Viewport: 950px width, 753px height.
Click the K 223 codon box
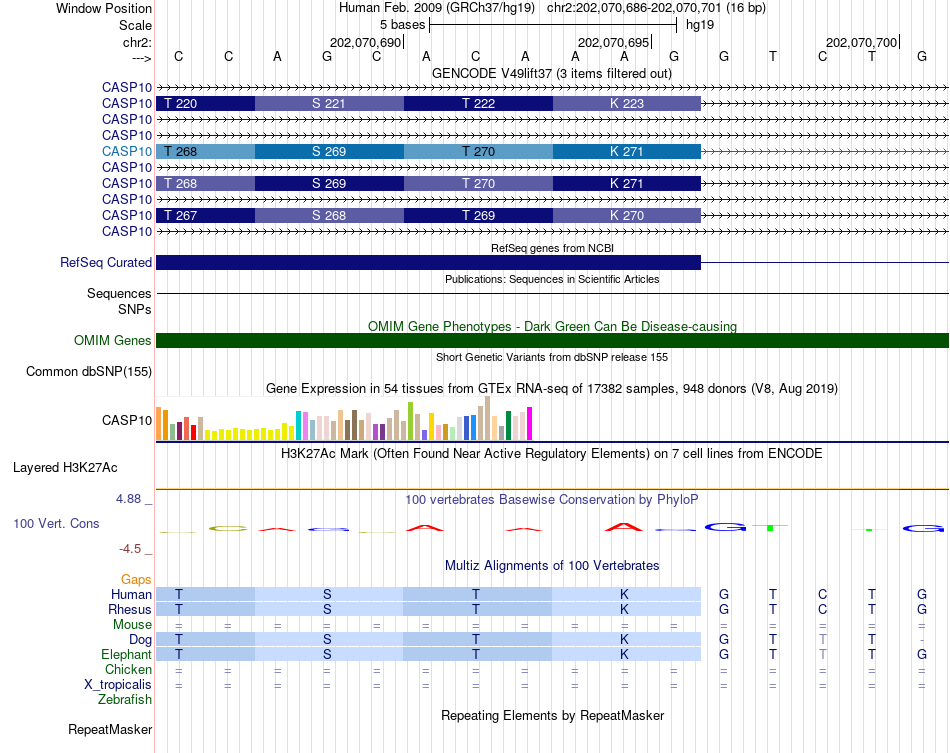(x=626, y=104)
